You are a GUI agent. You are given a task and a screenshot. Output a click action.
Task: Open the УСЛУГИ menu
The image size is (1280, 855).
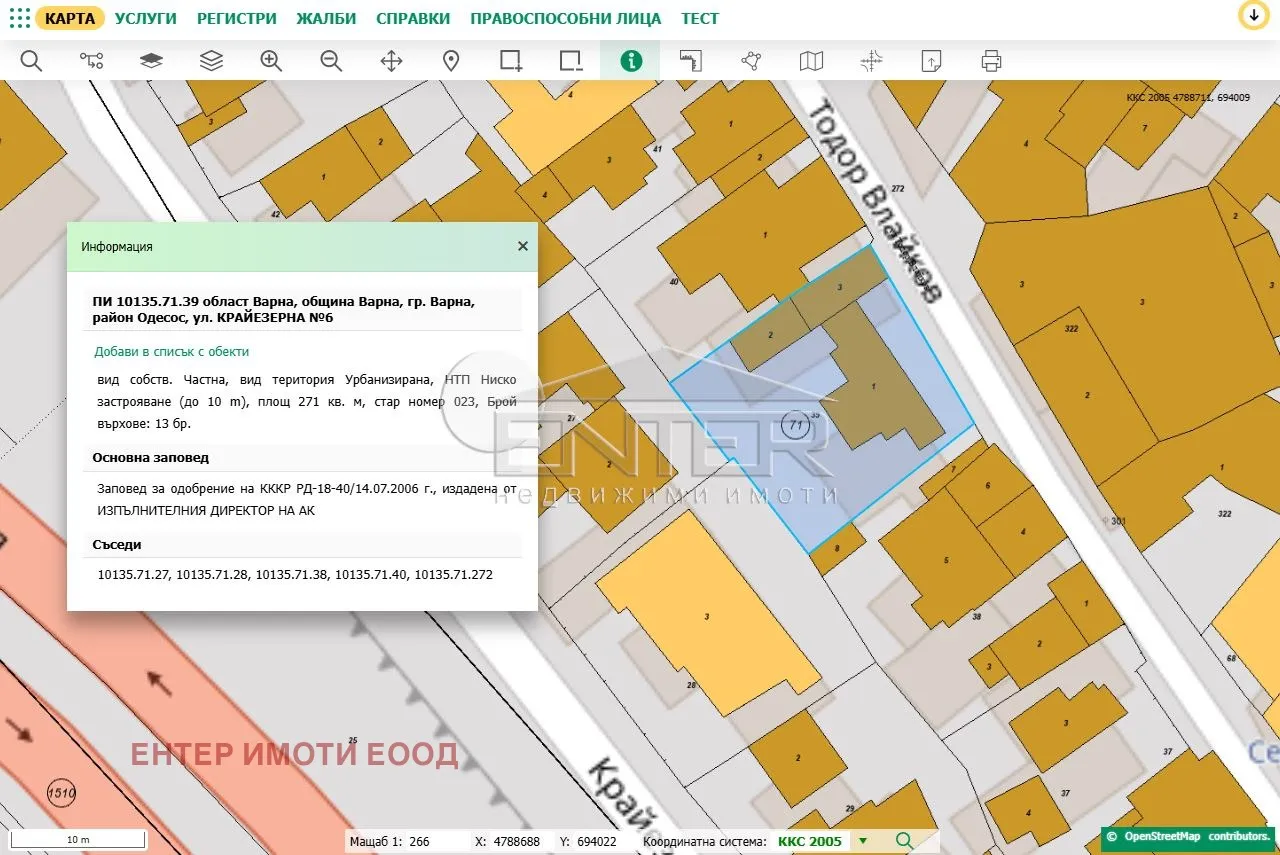click(146, 18)
